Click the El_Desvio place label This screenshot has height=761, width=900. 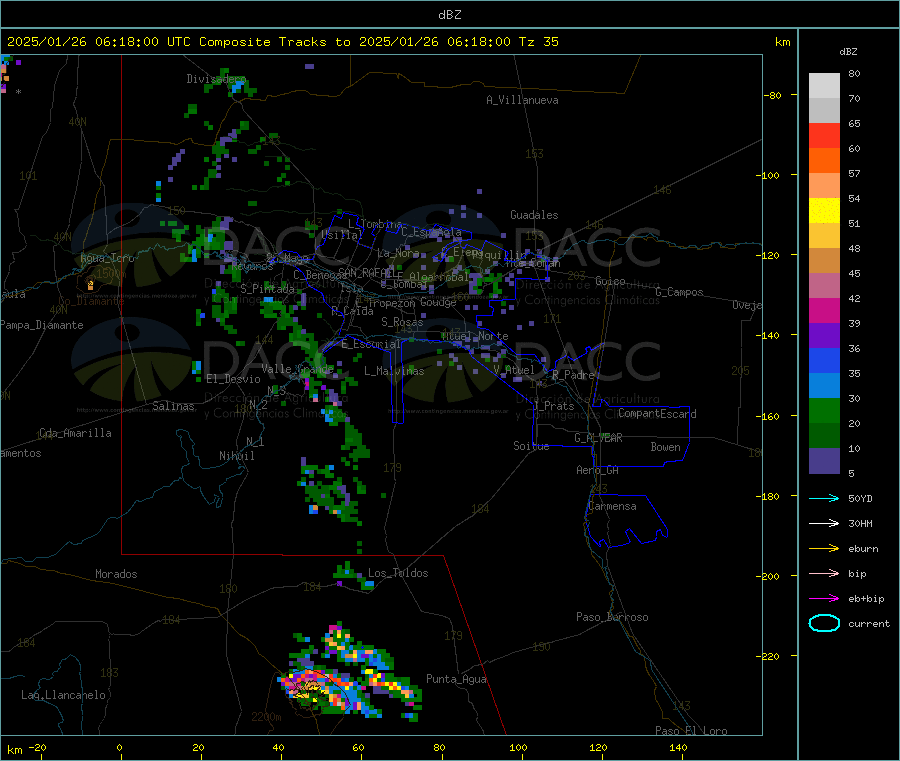[x=233, y=379]
